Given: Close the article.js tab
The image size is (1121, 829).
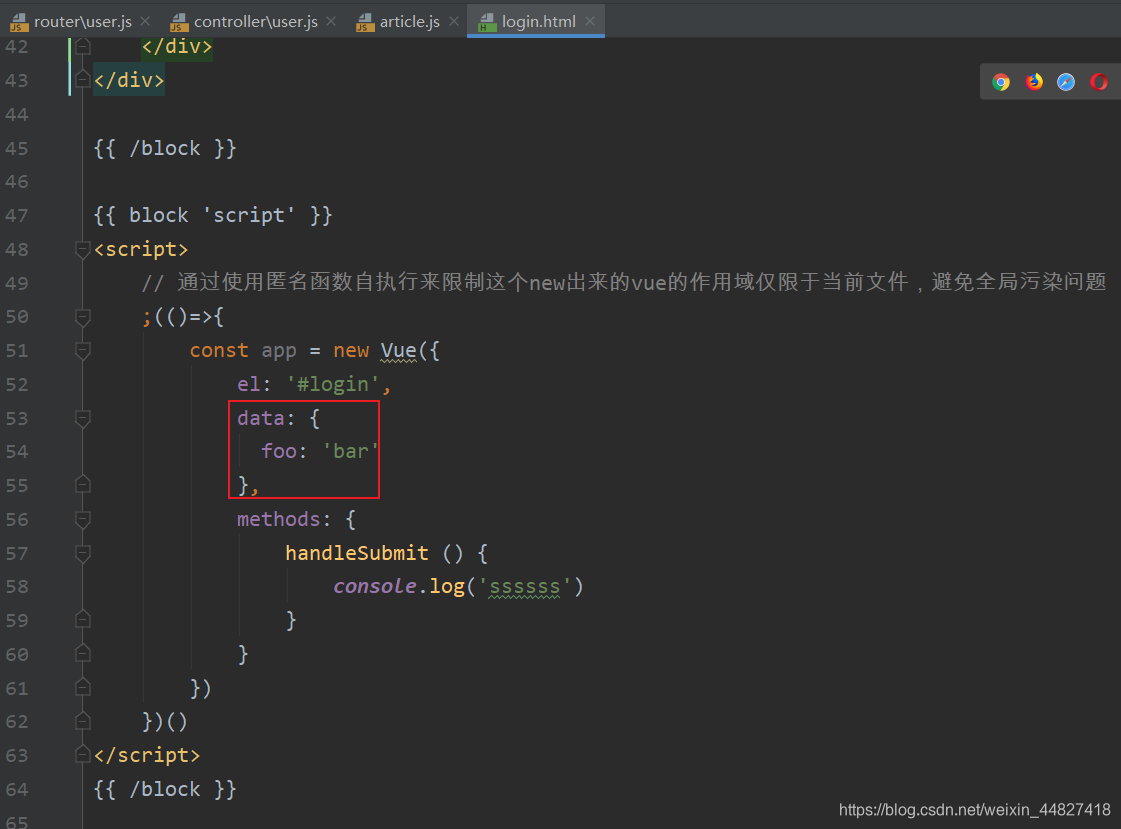Looking at the screenshot, I should coord(454,21).
